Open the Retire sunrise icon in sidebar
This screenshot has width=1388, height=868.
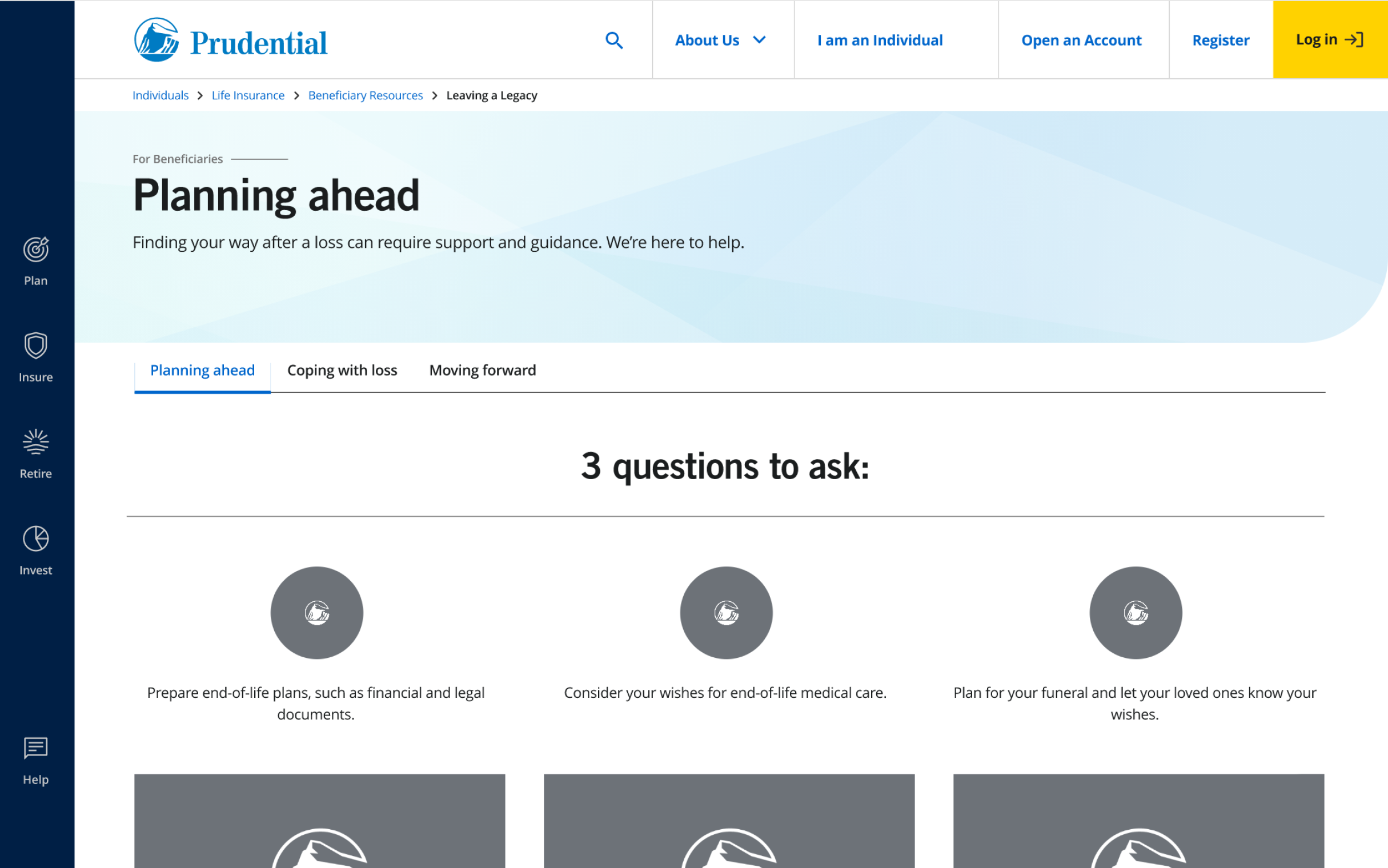[35, 442]
